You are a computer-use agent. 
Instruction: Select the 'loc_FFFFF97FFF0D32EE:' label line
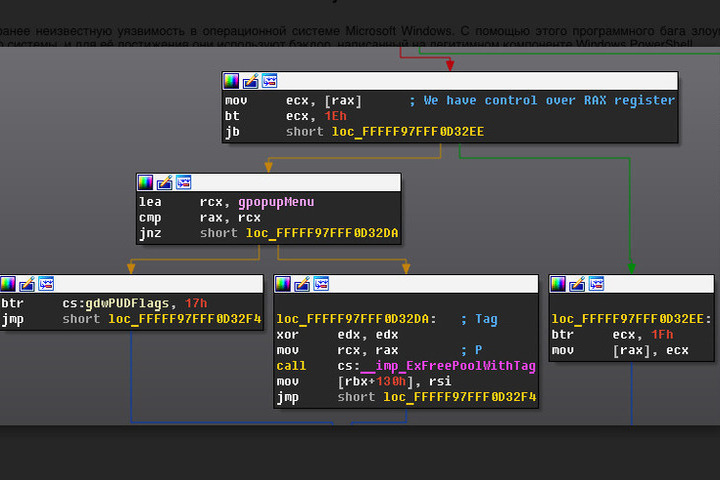click(x=631, y=319)
